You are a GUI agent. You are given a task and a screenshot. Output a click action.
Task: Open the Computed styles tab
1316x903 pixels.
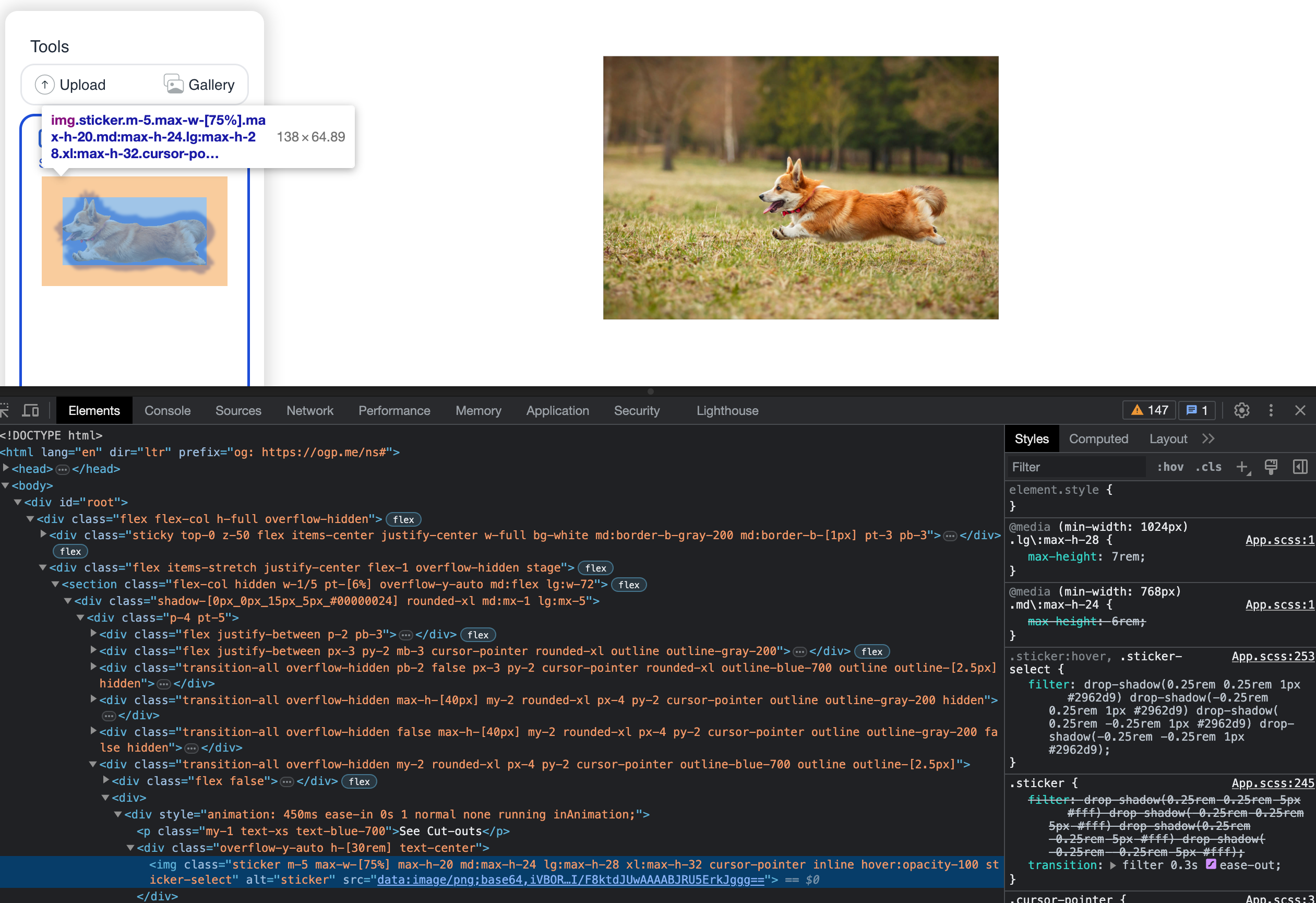(1098, 438)
